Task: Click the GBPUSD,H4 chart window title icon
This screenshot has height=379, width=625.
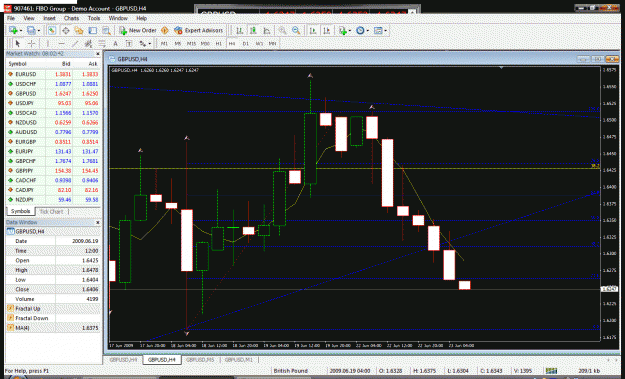Action: tap(112, 59)
